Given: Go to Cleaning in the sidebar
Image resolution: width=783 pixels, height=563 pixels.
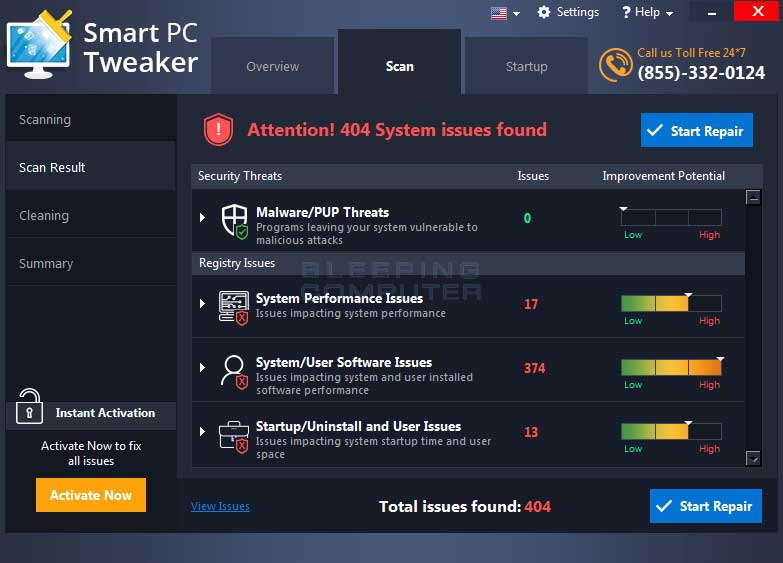Looking at the screenshot, I should tap(91, 215).
